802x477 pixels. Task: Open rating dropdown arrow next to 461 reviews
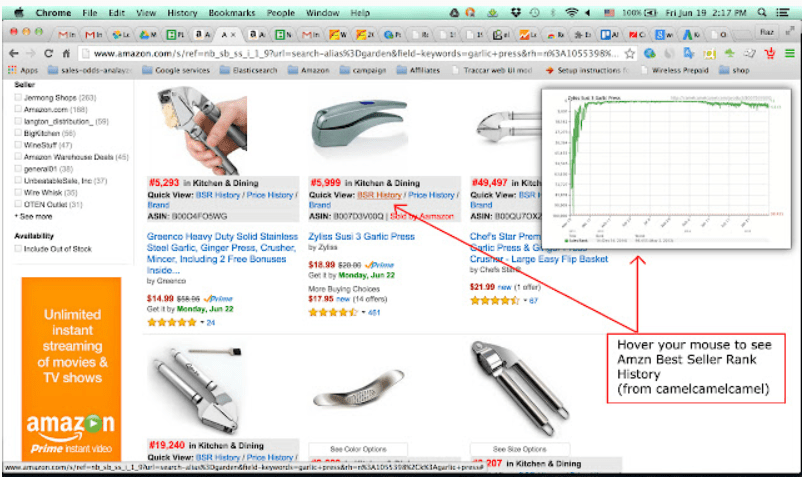[x=364, y=312]
